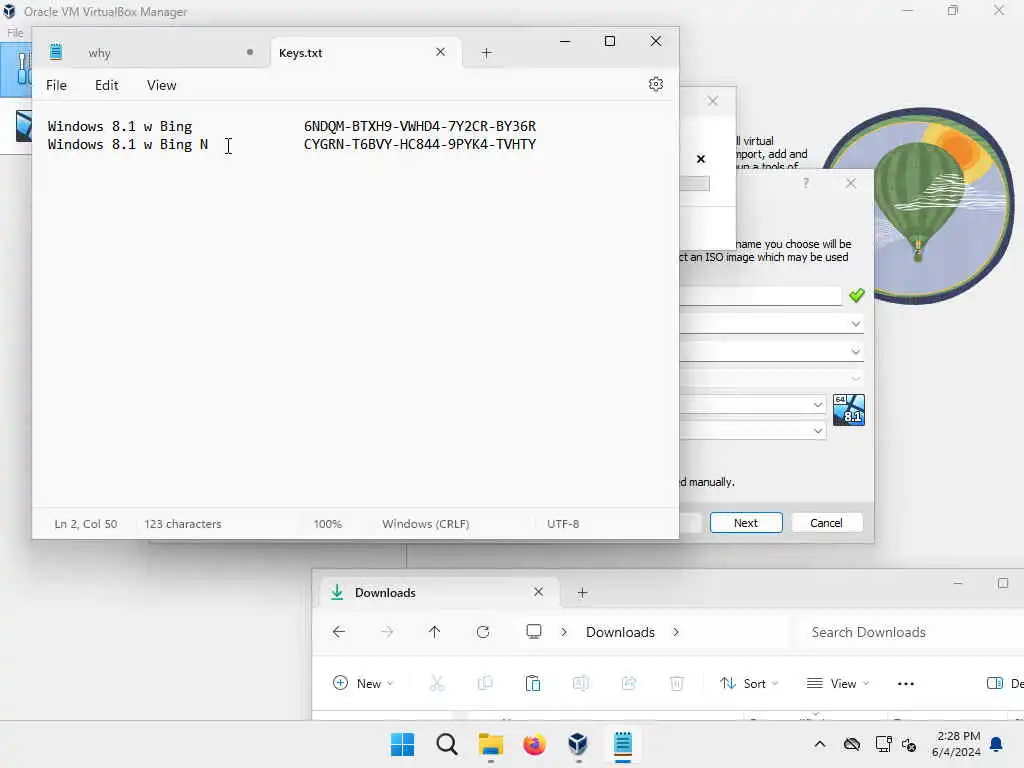Open Firefox from taskbar
This screenshot has width=1024, height=768.
(x=534, y=744)
